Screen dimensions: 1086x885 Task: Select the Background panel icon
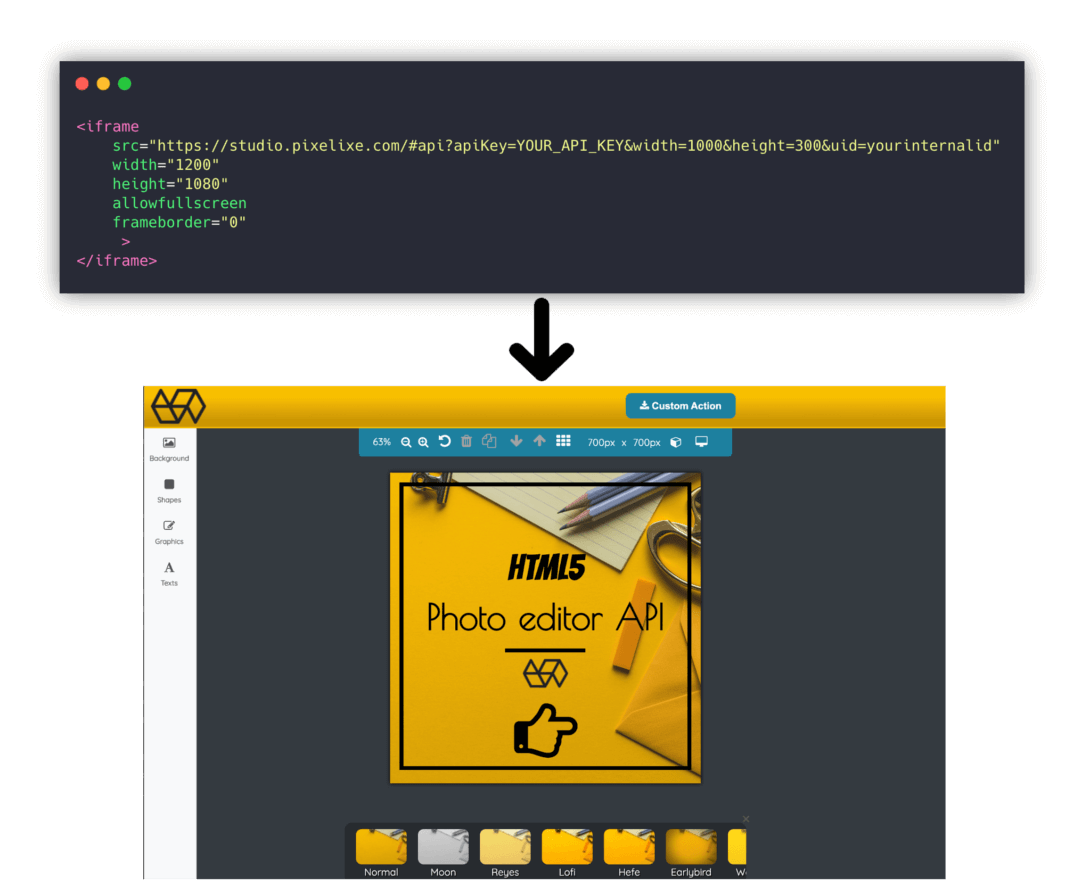click(169, 441)
